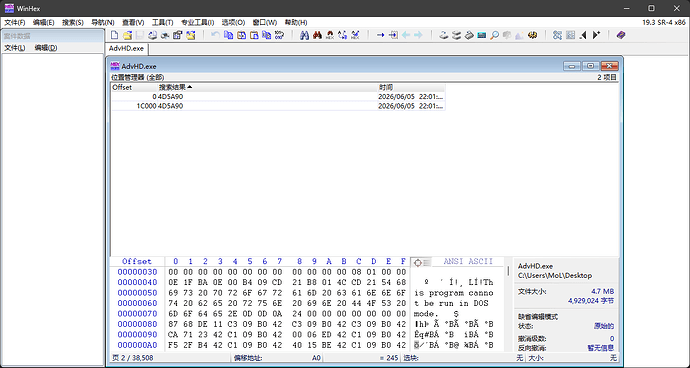Create a new file with the blank page icon
The image size is (690, 368).
114,35
